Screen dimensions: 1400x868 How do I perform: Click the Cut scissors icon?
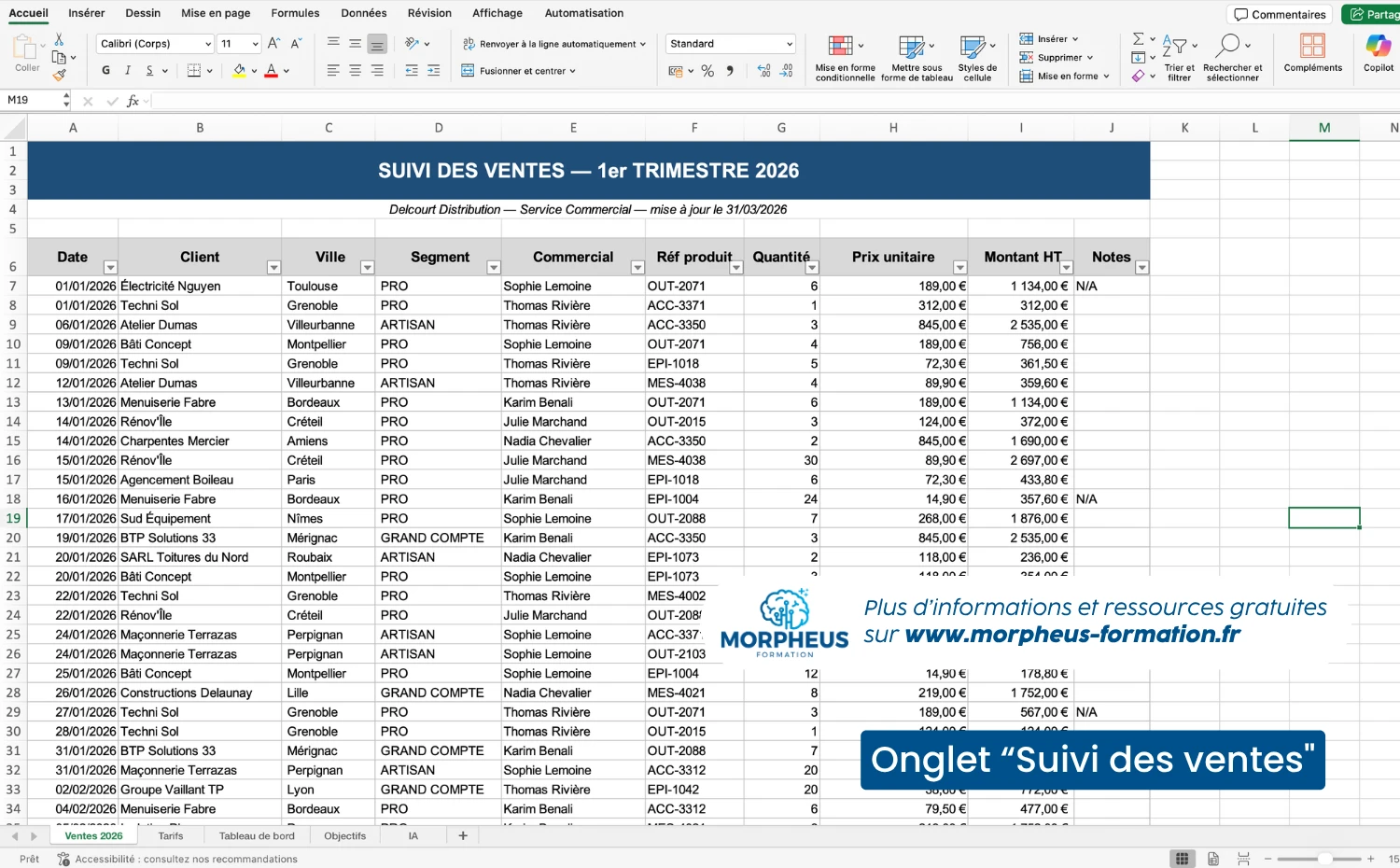point(59,40)
